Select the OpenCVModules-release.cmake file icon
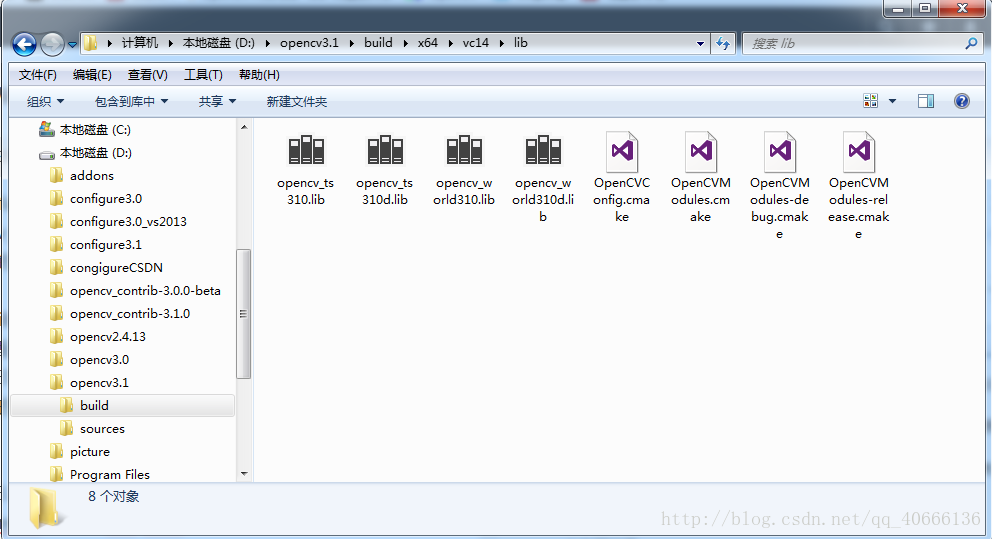 click(x=859, y=152)
